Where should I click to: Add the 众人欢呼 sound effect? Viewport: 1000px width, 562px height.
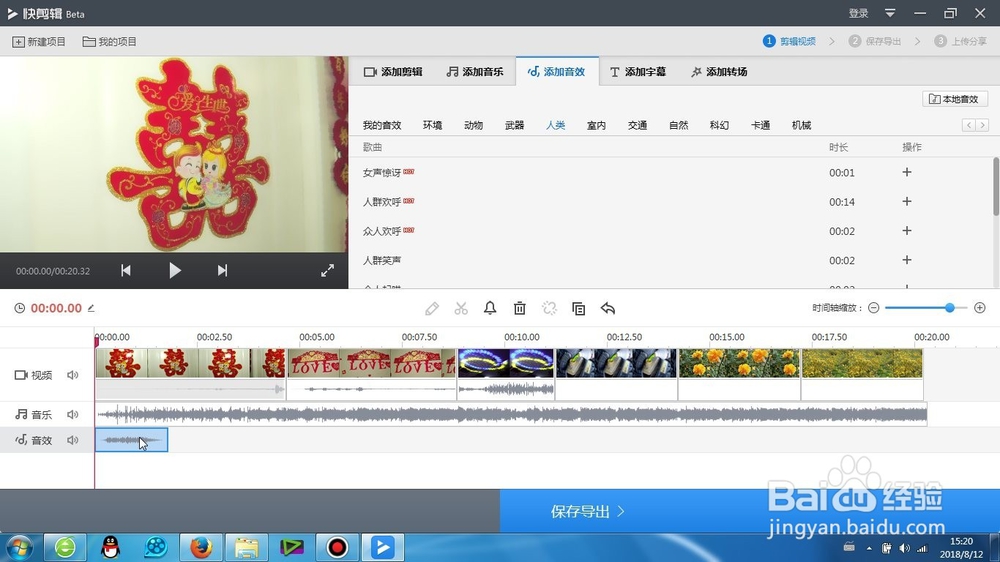(906, 231)
